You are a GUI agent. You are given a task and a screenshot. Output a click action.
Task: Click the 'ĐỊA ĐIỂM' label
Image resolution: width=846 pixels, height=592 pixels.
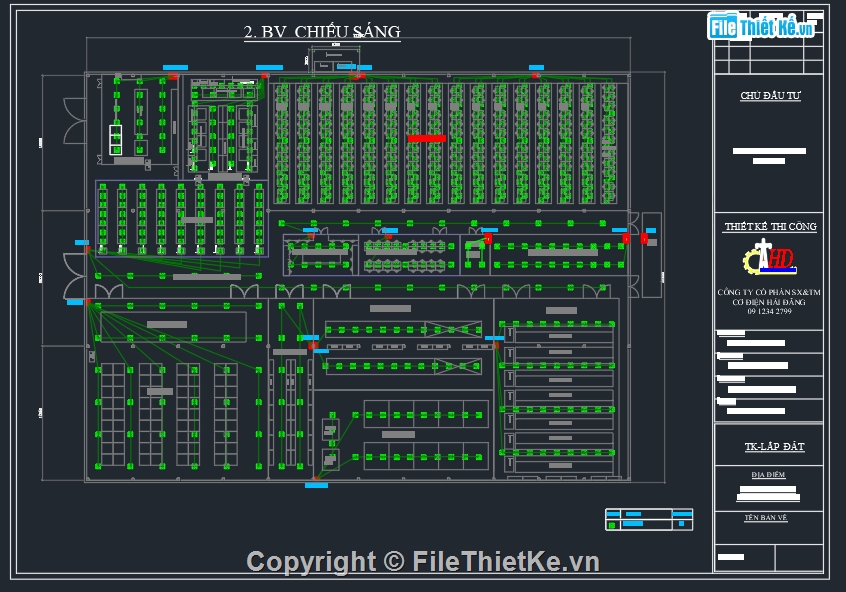click(x=768, y=475)
